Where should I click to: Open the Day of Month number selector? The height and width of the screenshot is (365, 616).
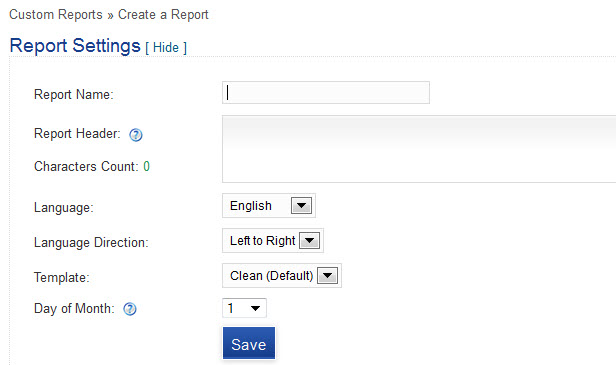244,308
